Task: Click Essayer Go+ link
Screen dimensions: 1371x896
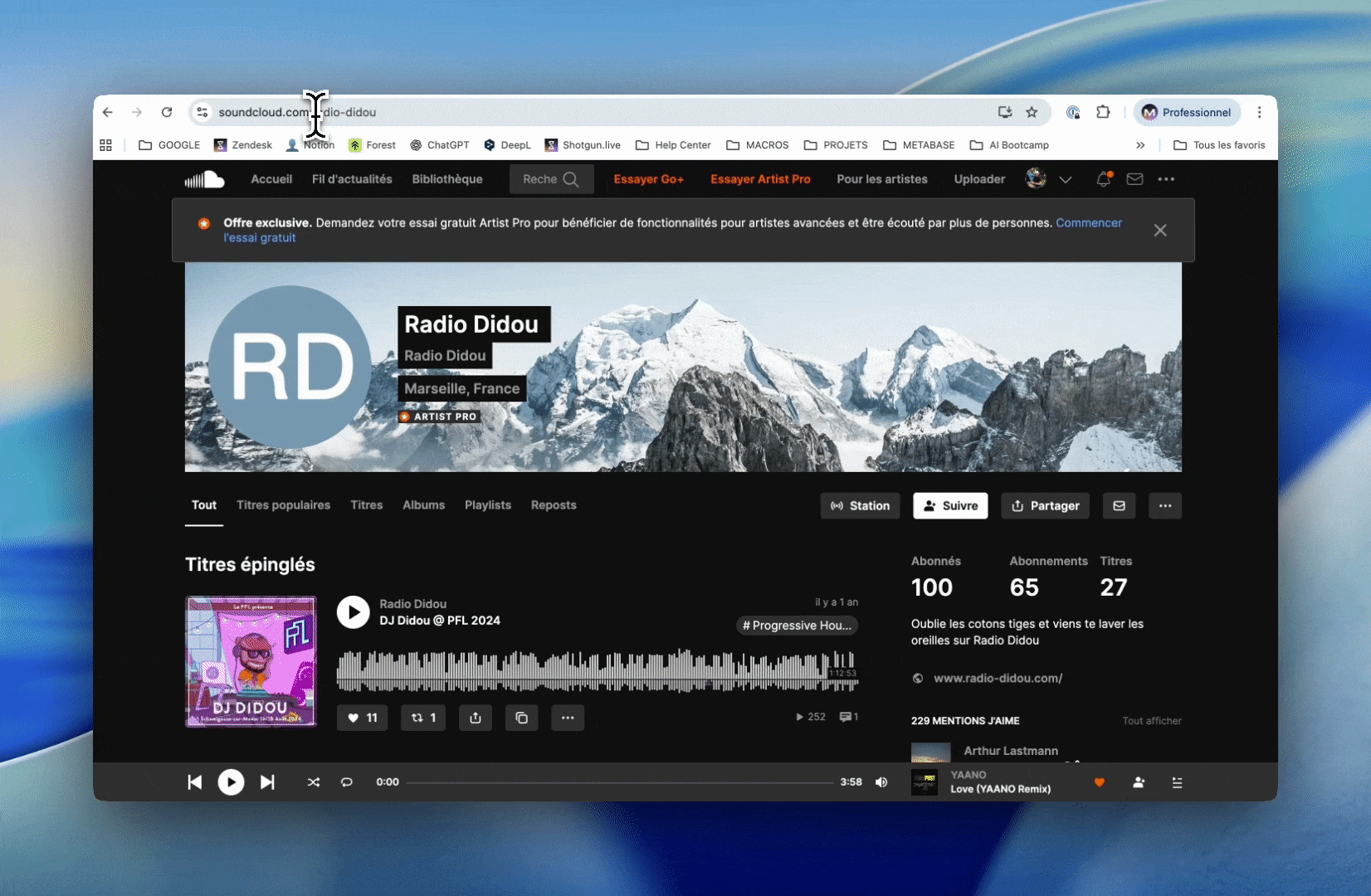Action: click(648, 179)
